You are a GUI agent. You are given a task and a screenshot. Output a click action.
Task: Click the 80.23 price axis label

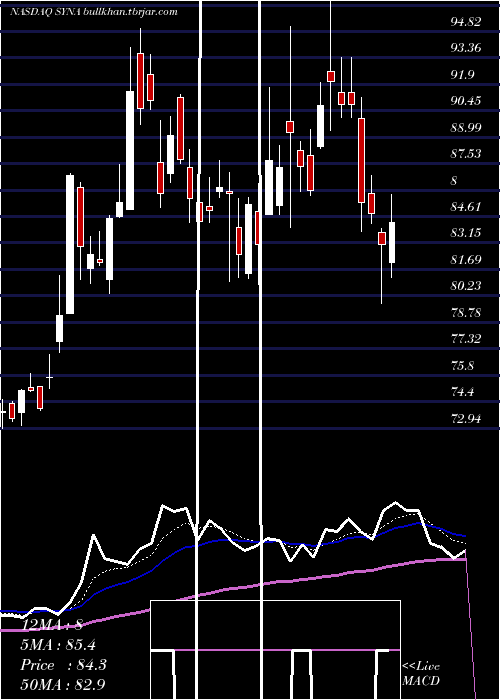(466, 286)
